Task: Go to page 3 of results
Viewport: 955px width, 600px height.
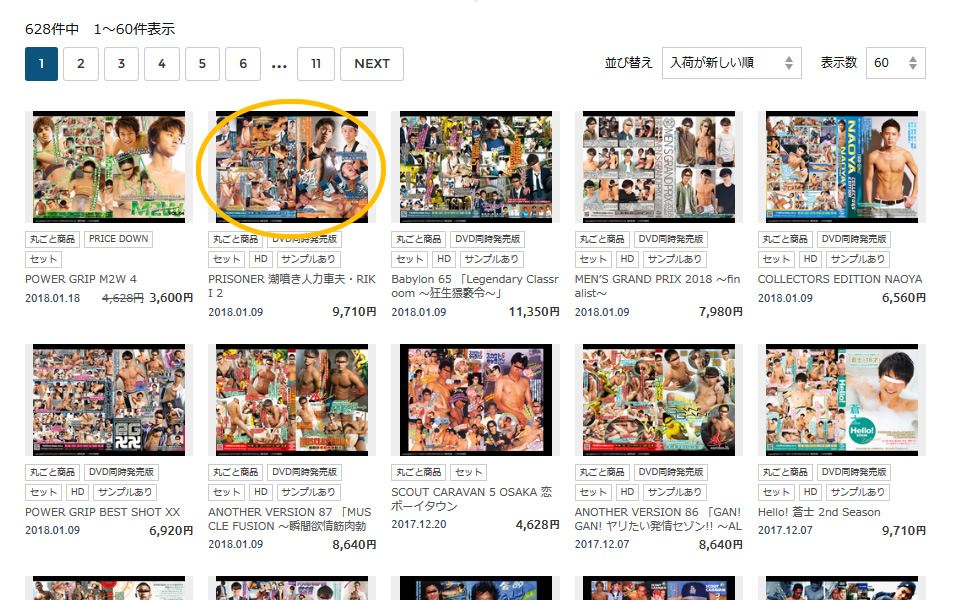Action: (x=121, y=64)
